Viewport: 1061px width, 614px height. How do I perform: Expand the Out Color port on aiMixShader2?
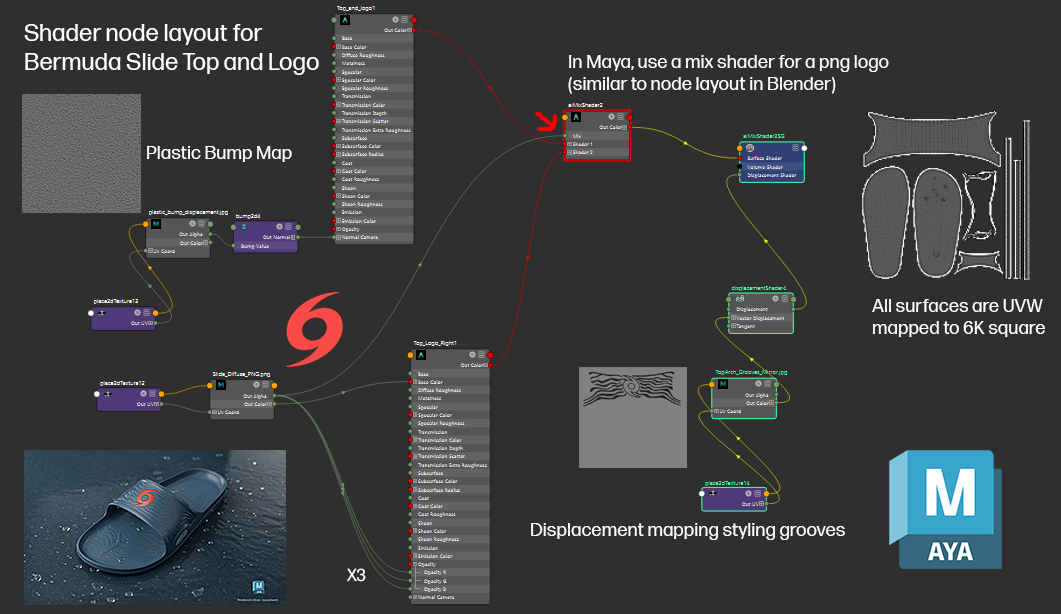point(624,127)
